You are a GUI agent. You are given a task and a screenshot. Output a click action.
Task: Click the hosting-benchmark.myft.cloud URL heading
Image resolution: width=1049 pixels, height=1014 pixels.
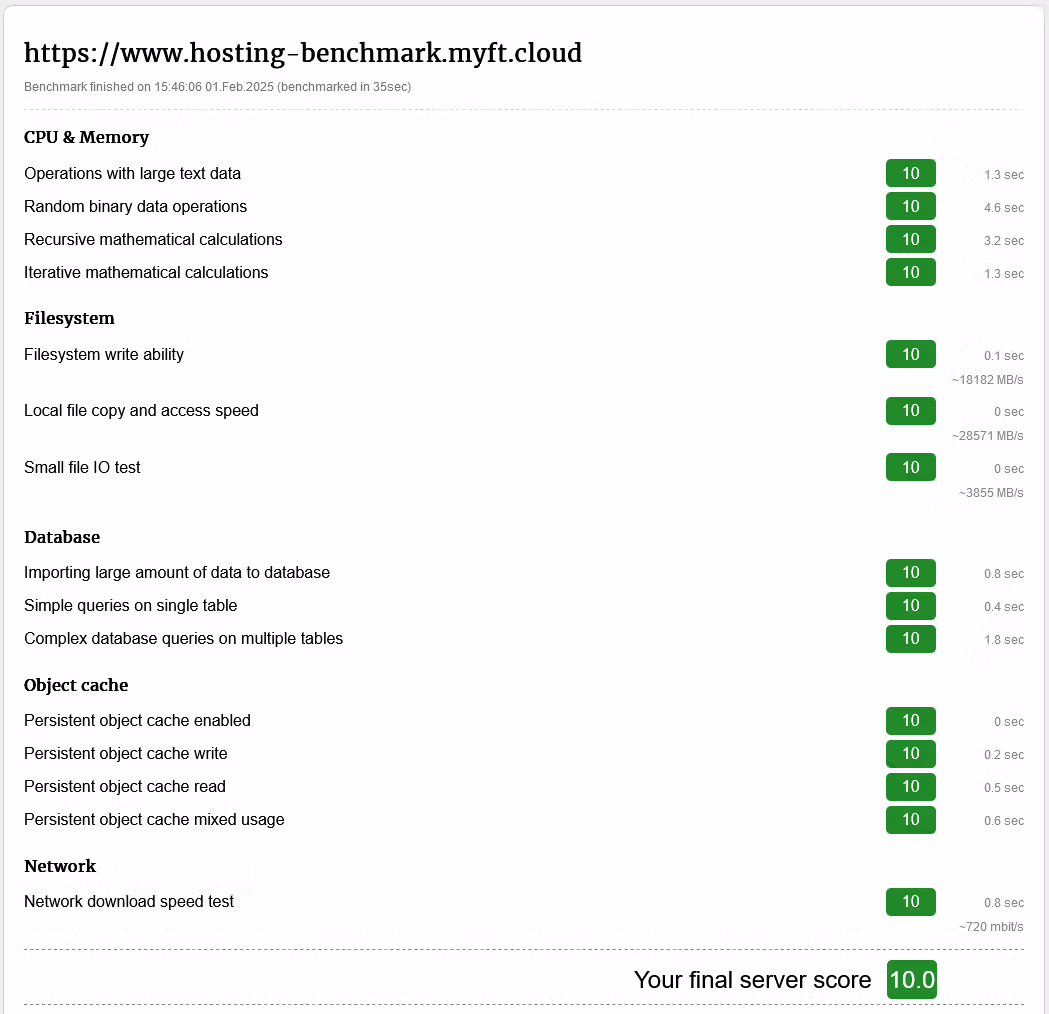point(302,54)
